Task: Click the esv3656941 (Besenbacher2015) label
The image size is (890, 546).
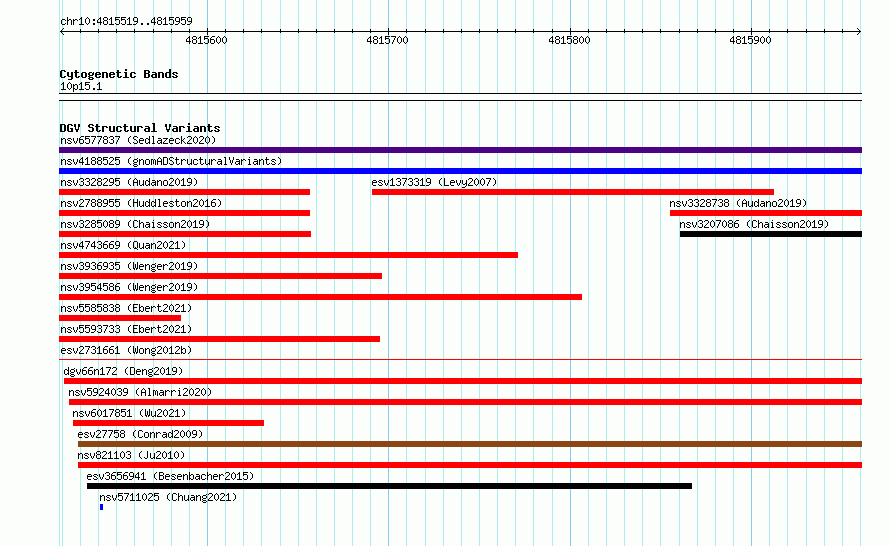Action: [170, 476]
